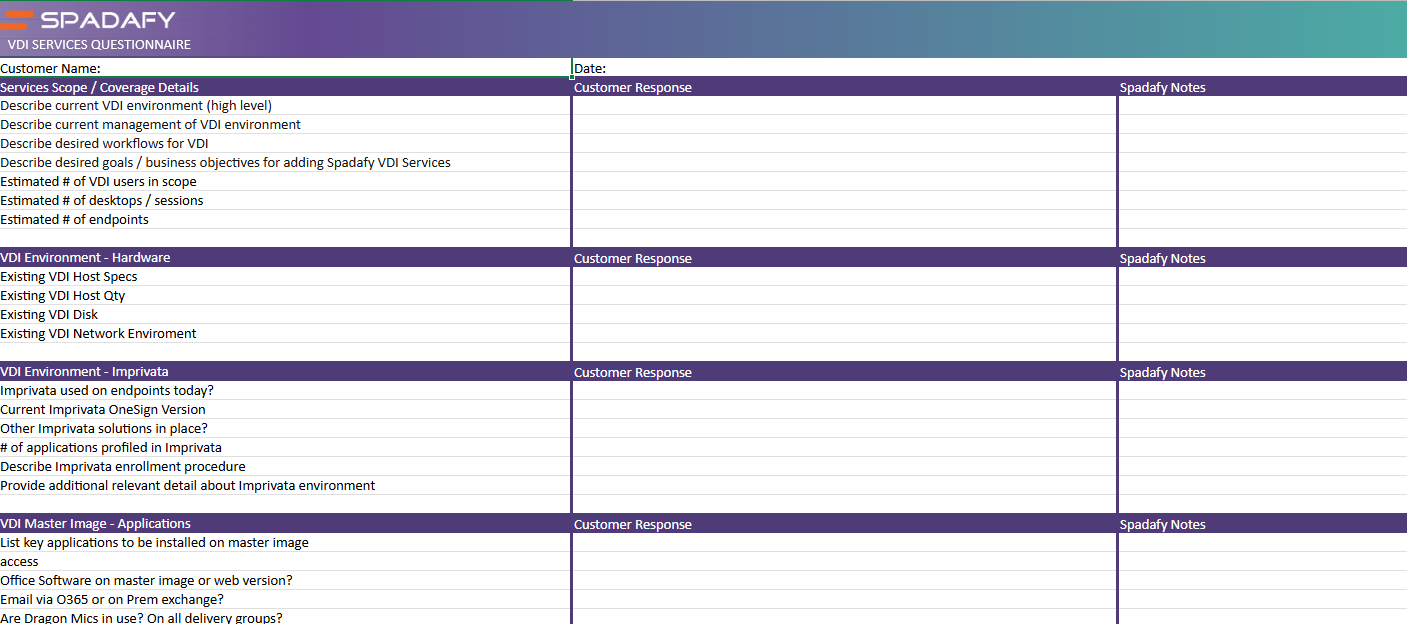Select Describe Imprivata enrollment procedure
This screenshot has width=1407, height=624.
[285, 466]
